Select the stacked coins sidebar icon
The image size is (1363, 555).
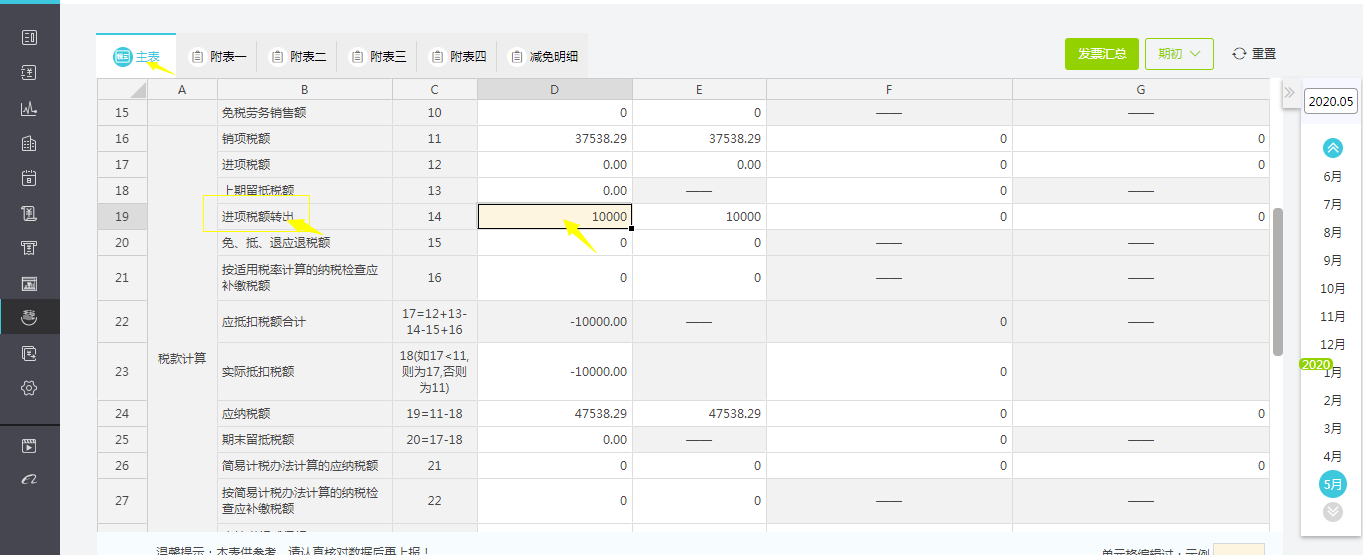pyautogui.click(x=29, y=318)
